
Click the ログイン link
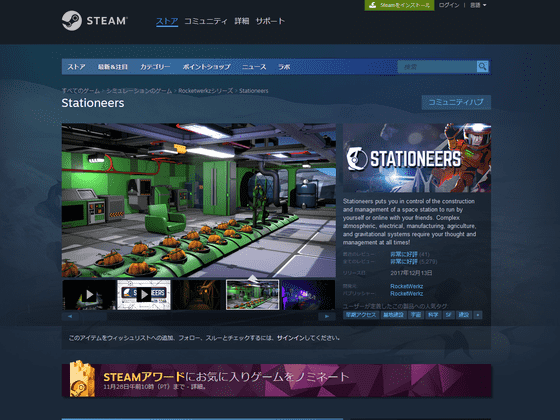[449, 5]
